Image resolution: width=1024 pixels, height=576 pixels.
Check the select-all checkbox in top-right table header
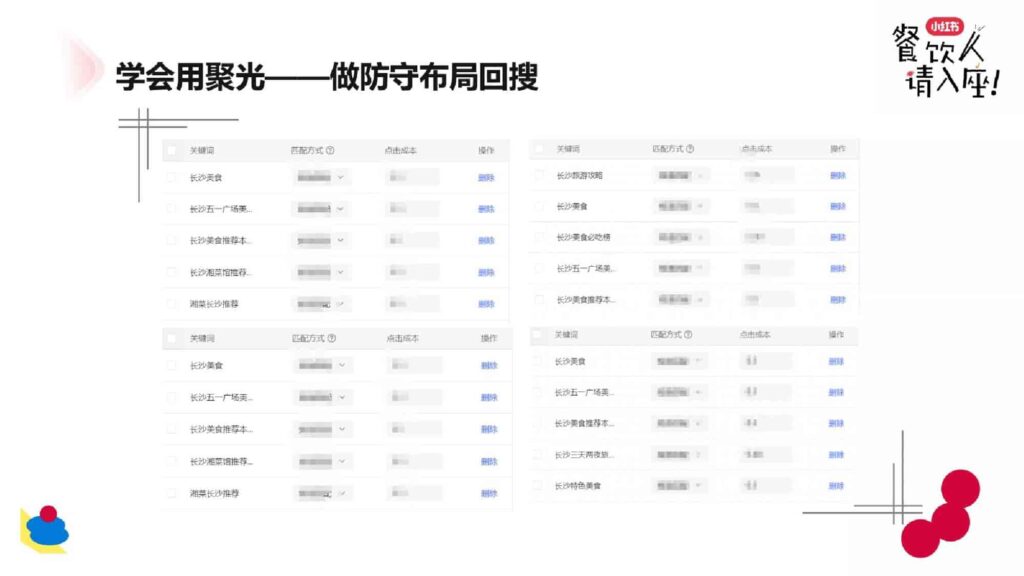(x=538, y=149)
